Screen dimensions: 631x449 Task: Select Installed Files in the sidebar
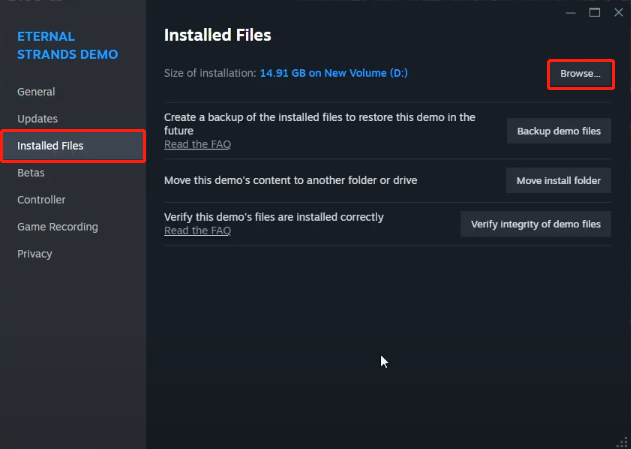pyautogui.click(x=73, y=146)
